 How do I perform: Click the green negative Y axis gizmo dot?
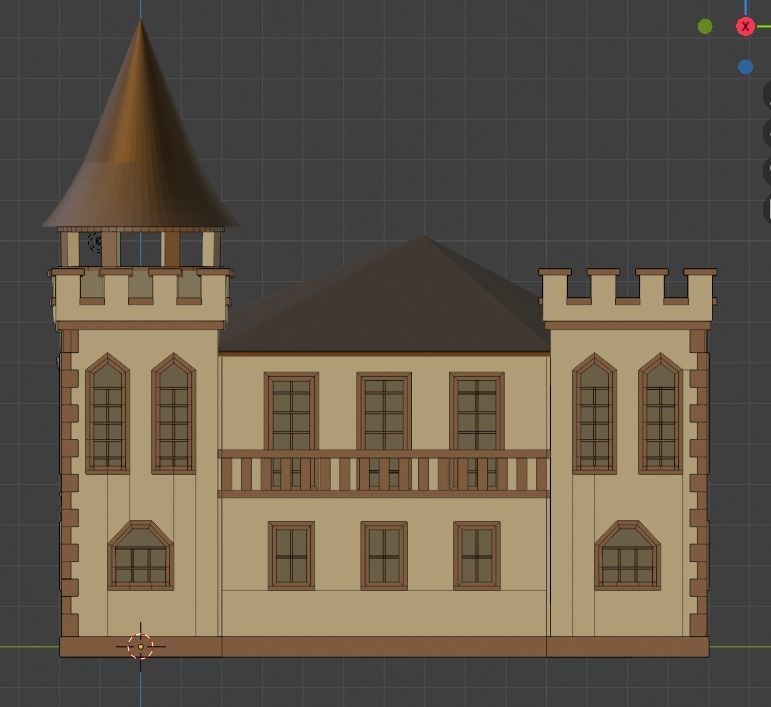click(705, 27)
